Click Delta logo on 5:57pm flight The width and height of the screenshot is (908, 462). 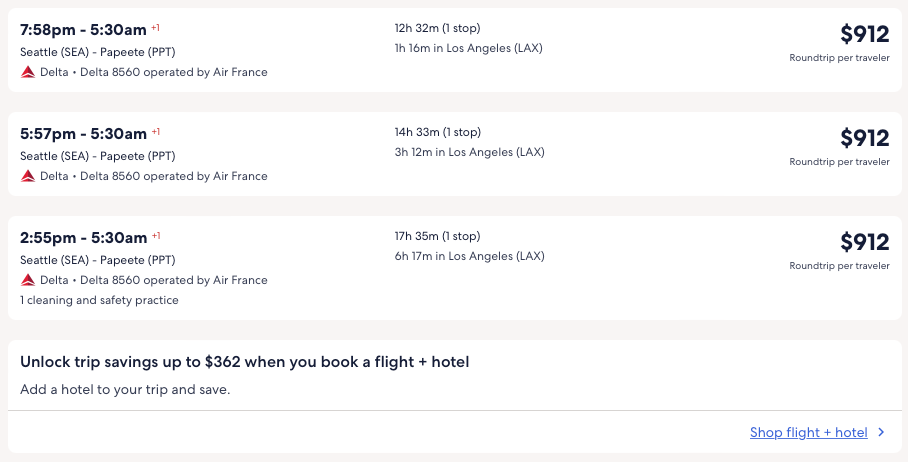28,176
